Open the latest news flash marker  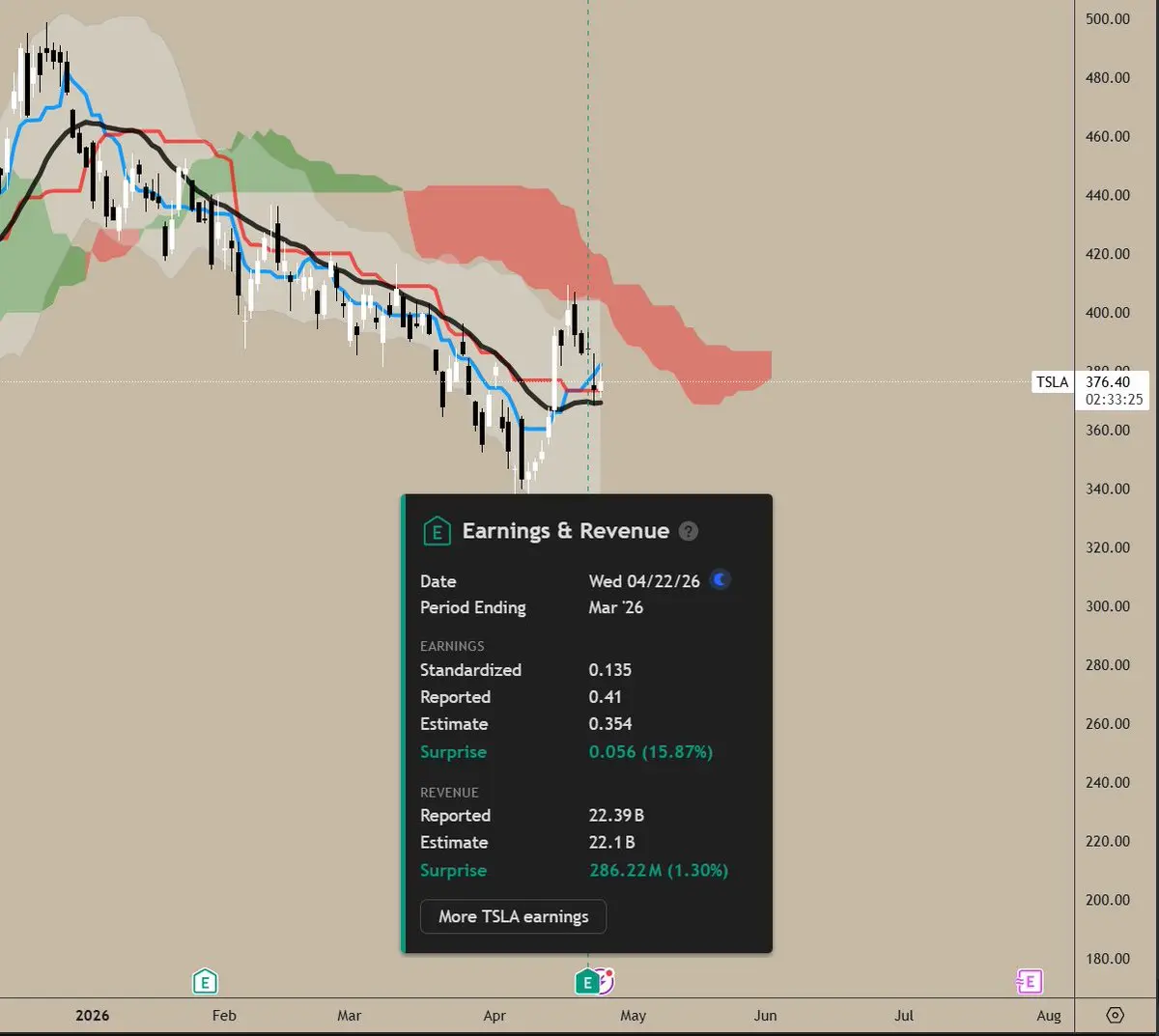606,981
